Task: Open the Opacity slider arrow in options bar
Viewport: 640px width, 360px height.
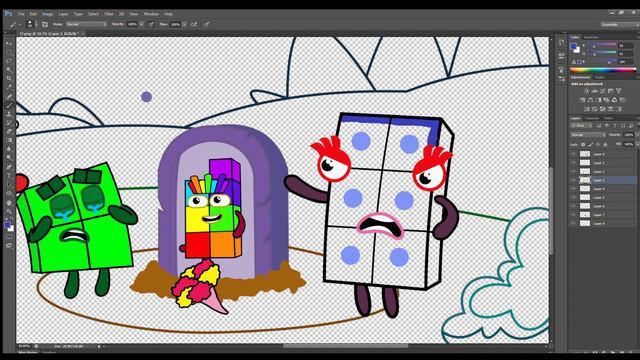Action: (x=141, y=24)
